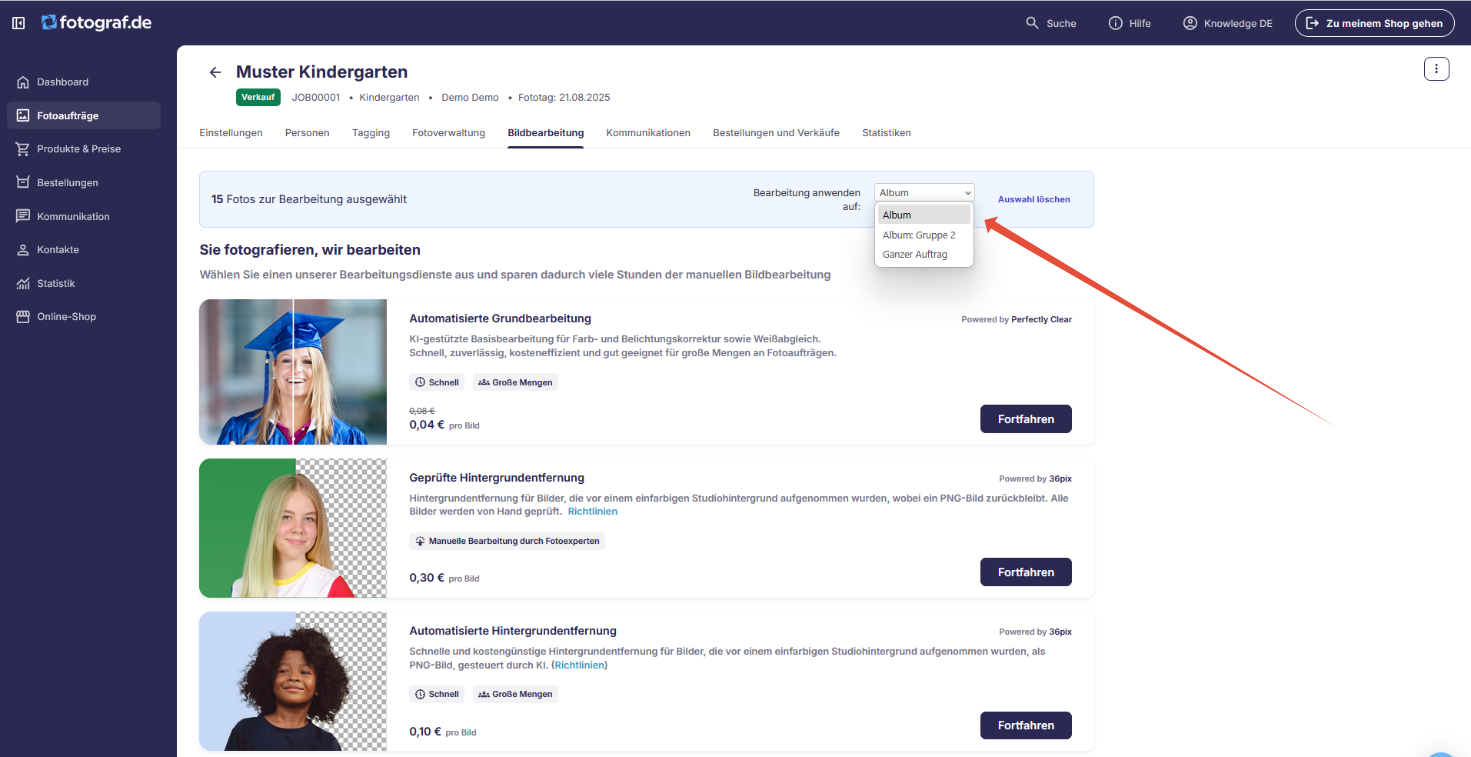Choose Ganzer Auftrag from the dropdown
The height and width of the screenshot is (757, 1471).
(924, 255)
